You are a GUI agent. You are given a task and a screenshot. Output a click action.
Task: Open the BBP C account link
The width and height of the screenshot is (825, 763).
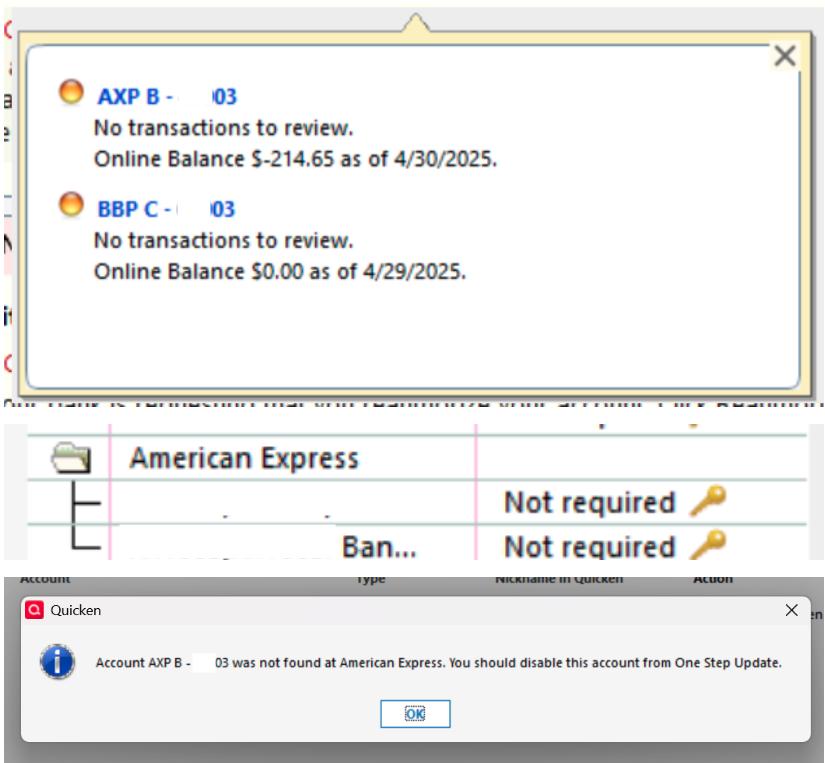166,209
